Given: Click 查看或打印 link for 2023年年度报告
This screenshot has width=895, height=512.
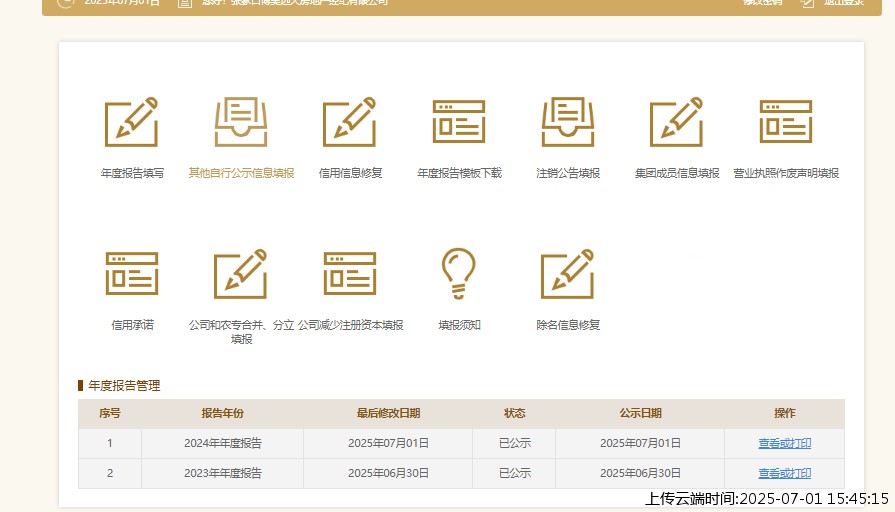Looking at the screenshot, I should coord(784,473).
